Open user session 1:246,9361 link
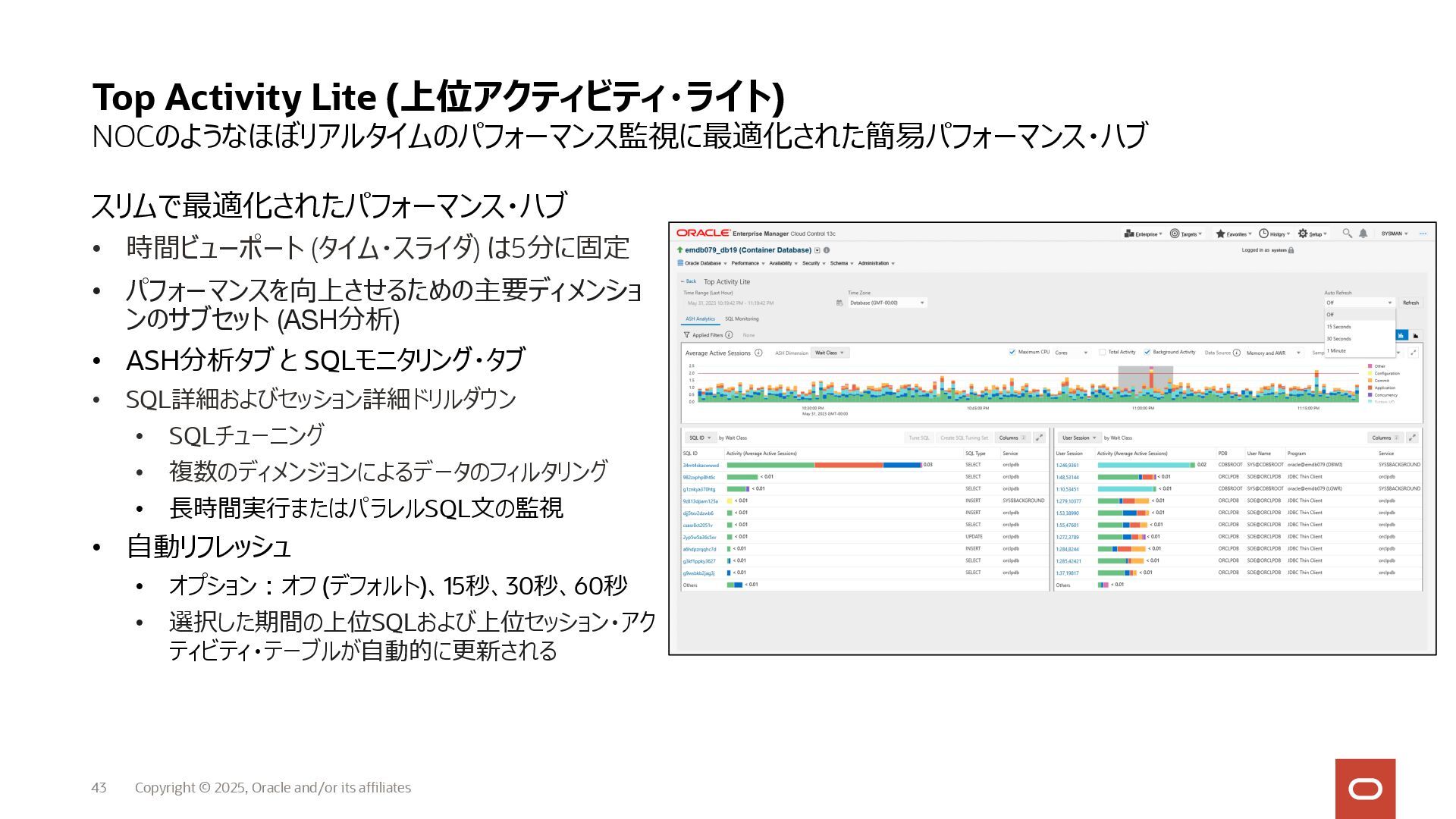1456x819 pixels. pos(1067,465)
